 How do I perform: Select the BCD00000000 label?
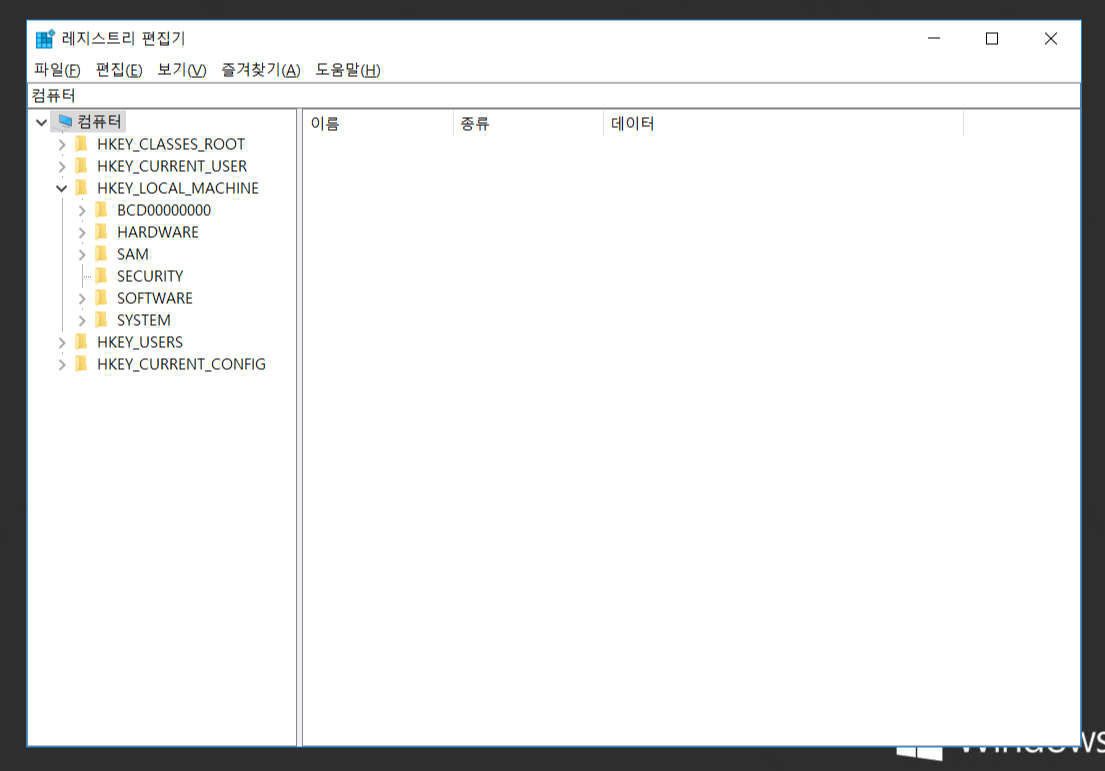click(x=163, y=210)
